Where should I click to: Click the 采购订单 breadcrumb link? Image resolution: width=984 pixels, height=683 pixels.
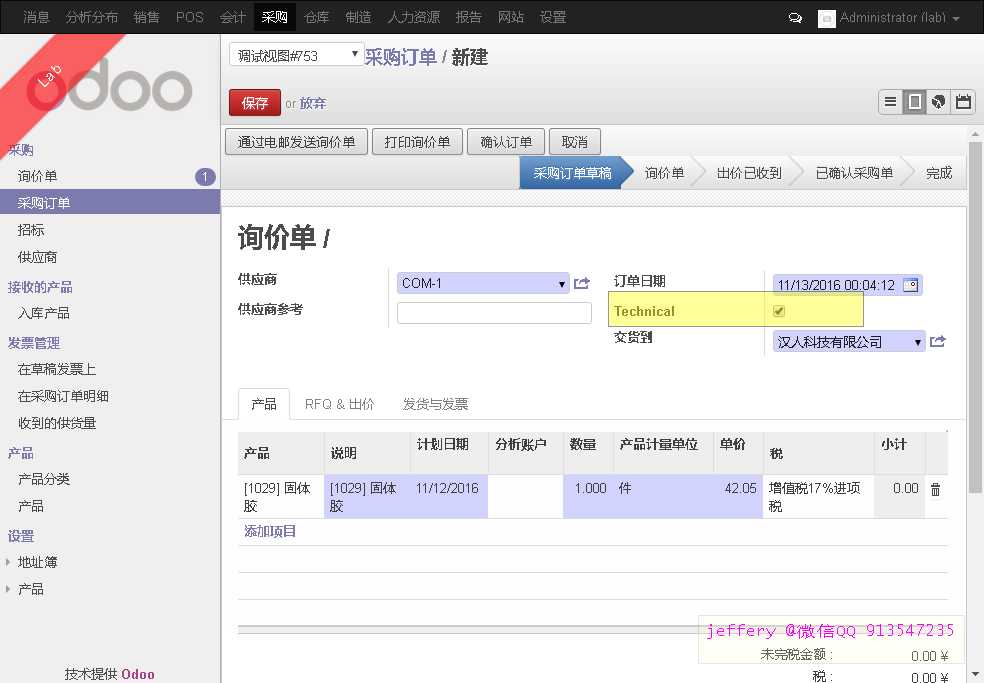pyautogui.click(x=400, y=57)
